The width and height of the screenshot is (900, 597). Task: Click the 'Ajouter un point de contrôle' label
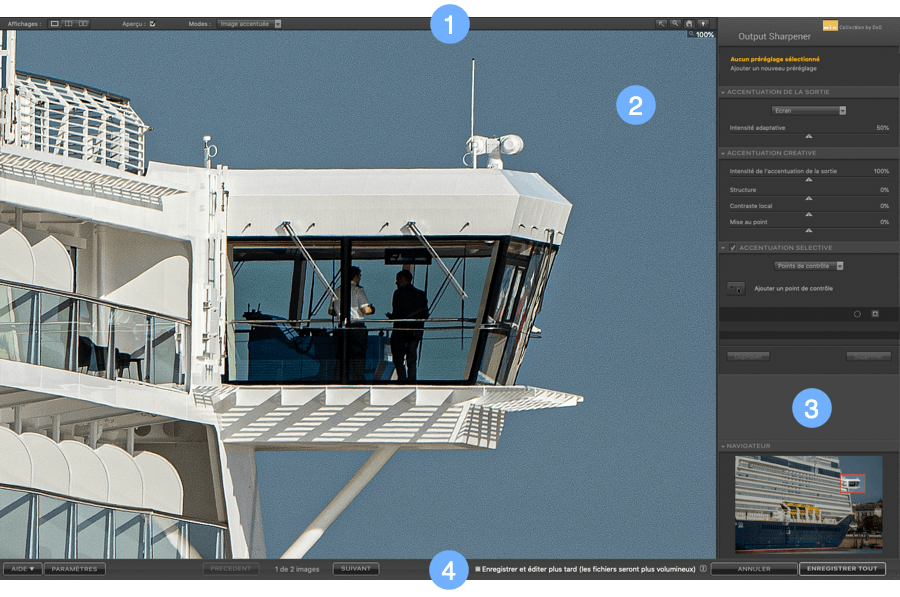[x=793, y=289]
